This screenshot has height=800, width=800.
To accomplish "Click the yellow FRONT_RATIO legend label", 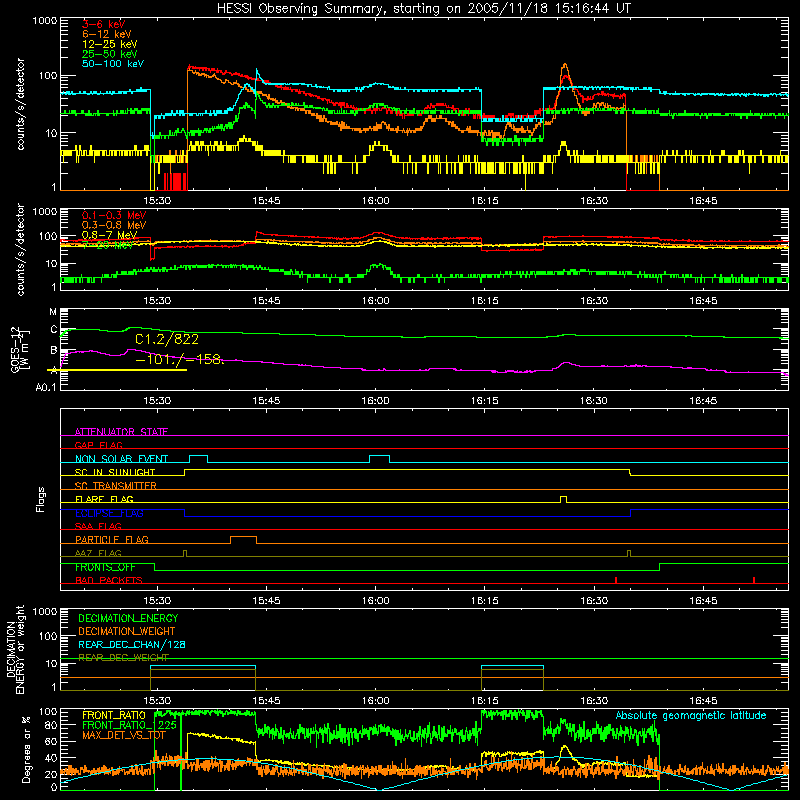I will coord(114,715).
